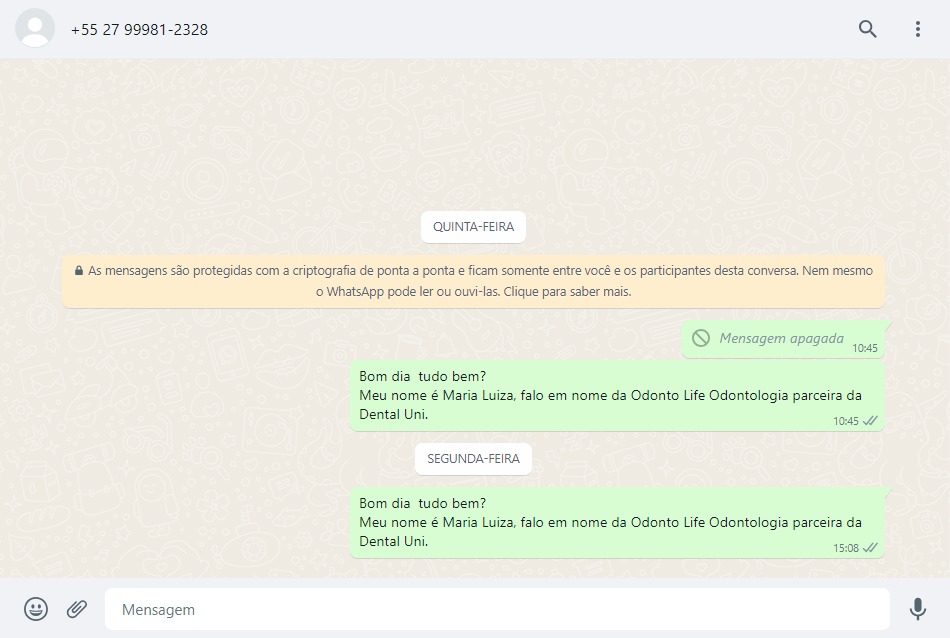Open the encryption notice banner
950x638 pixels.
tap(473, 281)
